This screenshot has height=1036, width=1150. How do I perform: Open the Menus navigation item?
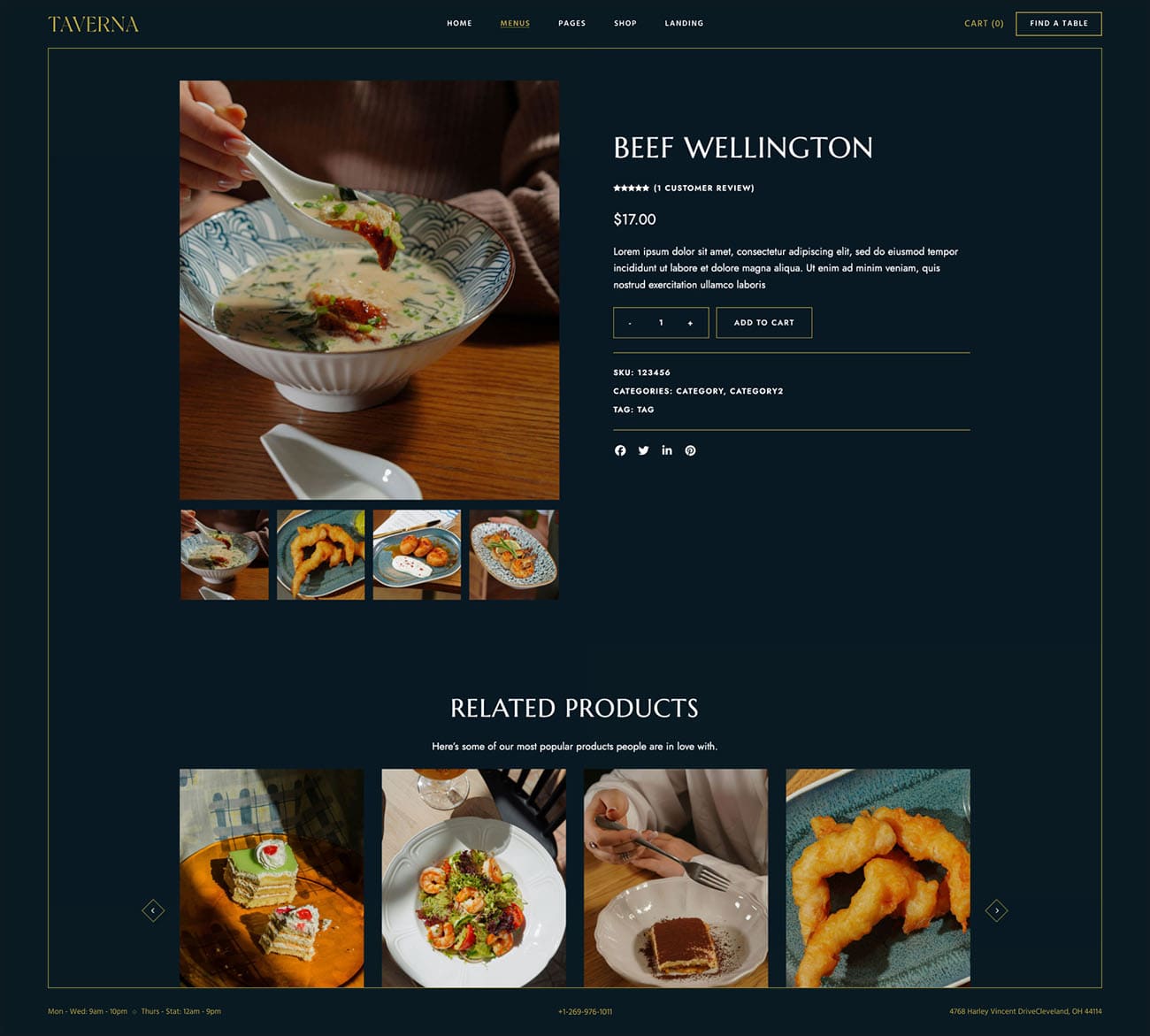tap(515, 23)
